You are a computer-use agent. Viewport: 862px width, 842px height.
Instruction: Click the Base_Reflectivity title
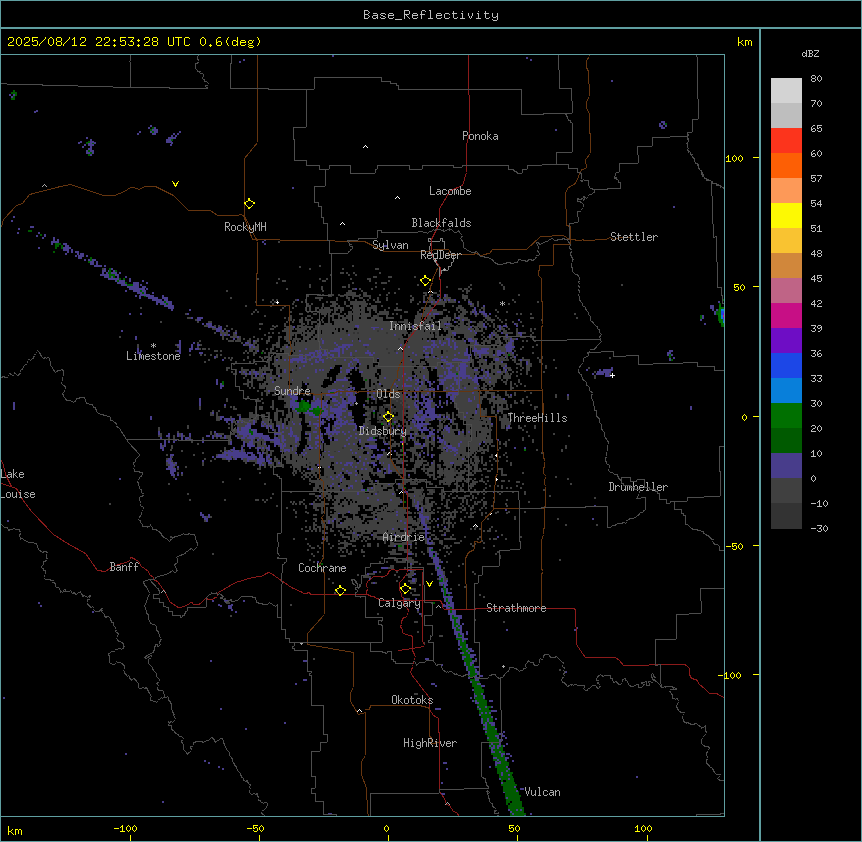[431, 15]
